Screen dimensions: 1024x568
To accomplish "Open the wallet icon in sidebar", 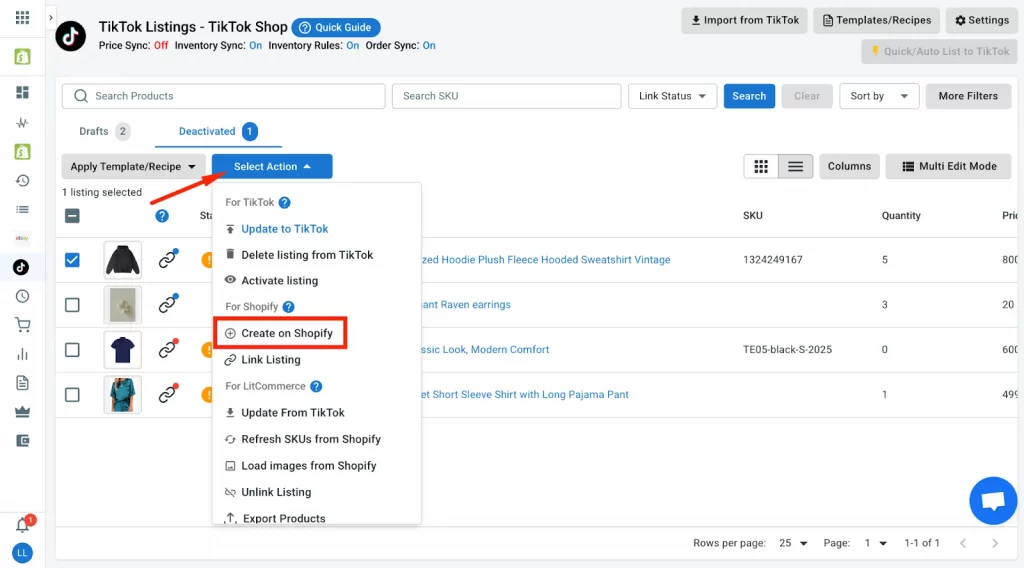I will [x=22, y=441].
